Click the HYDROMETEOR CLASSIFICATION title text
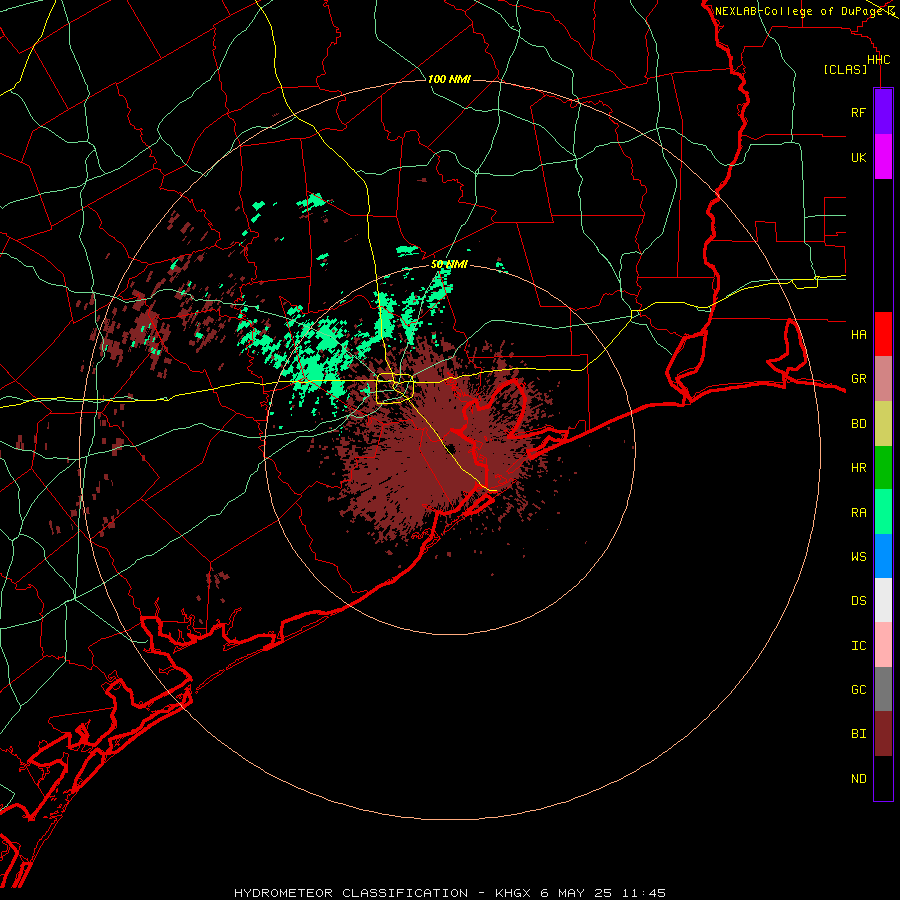This screenshot has height=900, width=900. pos(351,893)
